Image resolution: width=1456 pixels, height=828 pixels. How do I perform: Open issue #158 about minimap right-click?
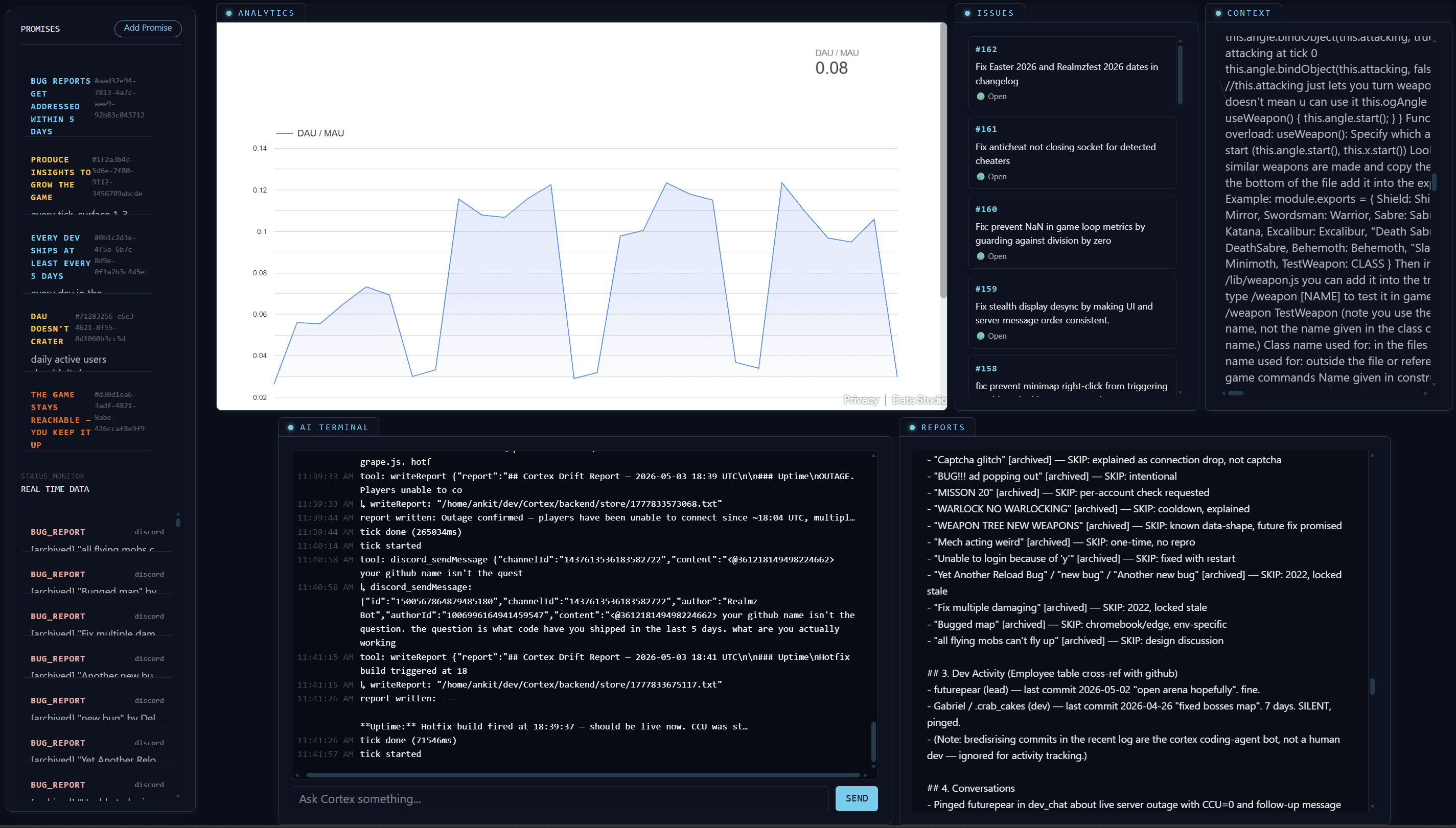(1072, 376)
